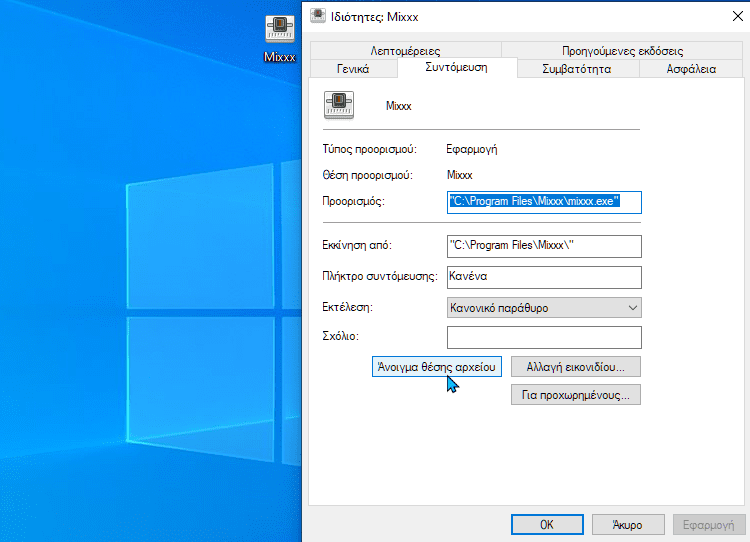The image size is (750, 542).
Task: Click the Άνοιγμα θέσης αρχείου button
Action: [437, 367]
